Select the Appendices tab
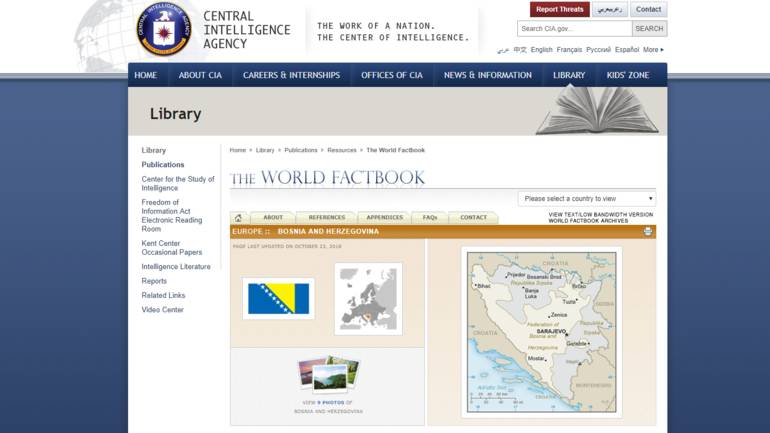Screen dimensions: 770x433 [384, 217]
